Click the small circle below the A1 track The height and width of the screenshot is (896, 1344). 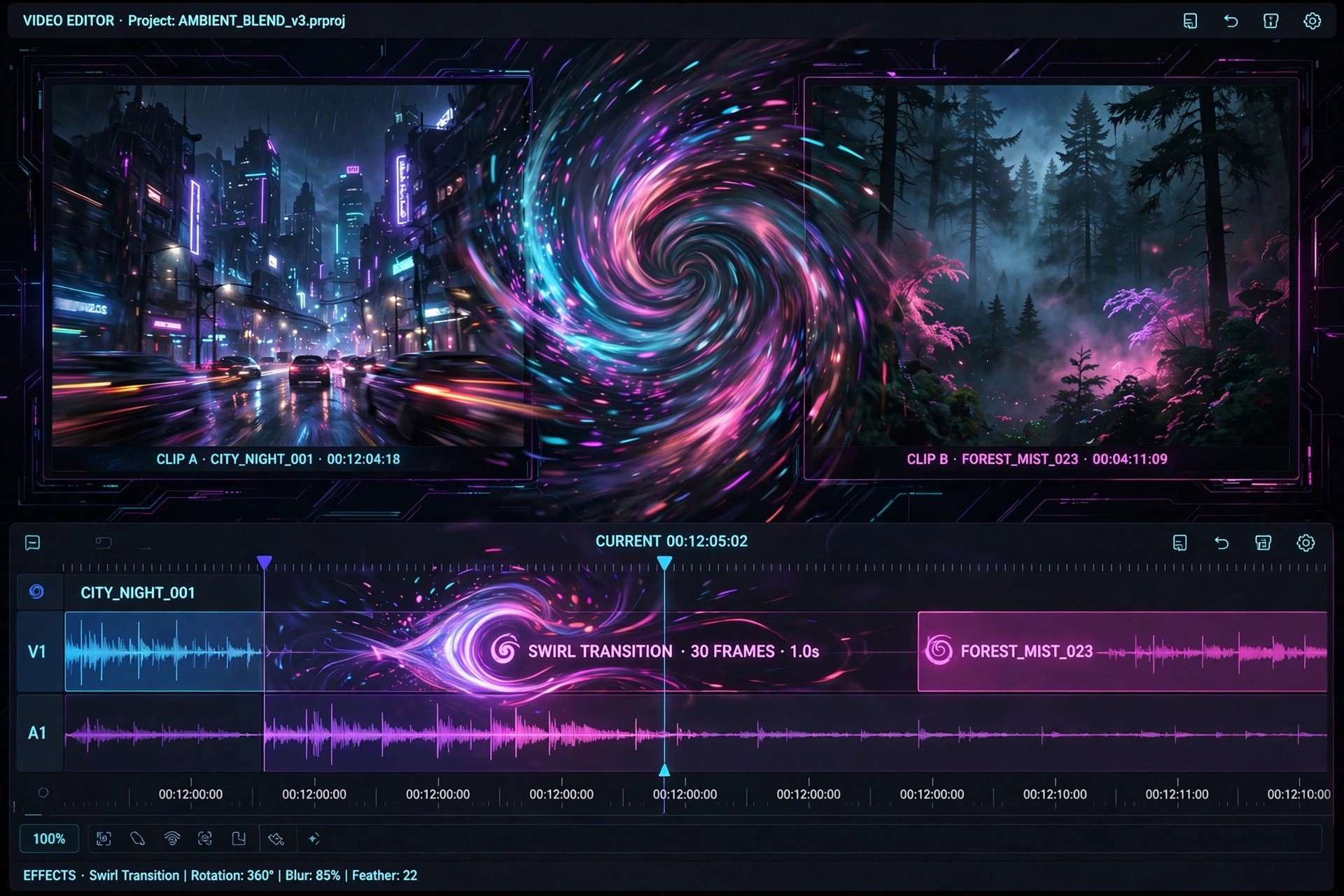tap(43, 792)
